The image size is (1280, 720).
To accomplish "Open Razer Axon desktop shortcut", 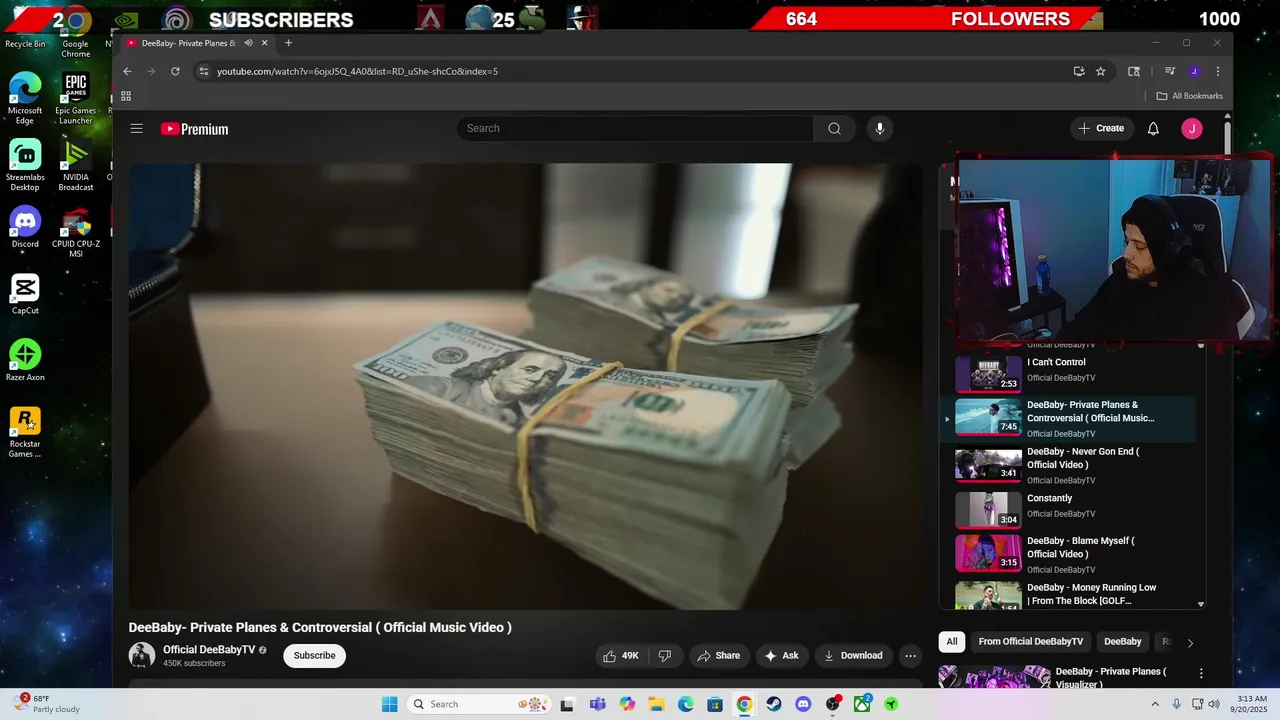I will [x=25, y=360].
